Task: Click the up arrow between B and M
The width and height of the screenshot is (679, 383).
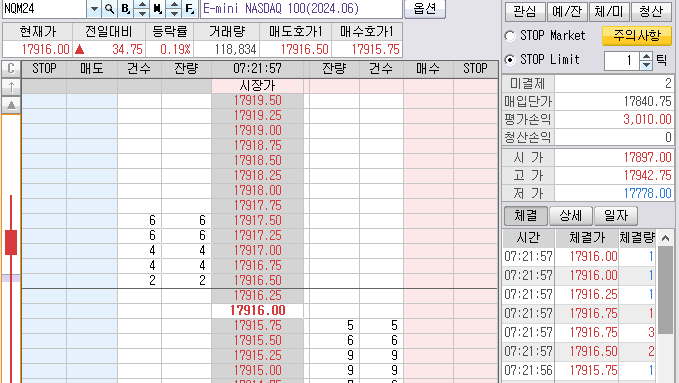Action: click(x=142, y=4)
